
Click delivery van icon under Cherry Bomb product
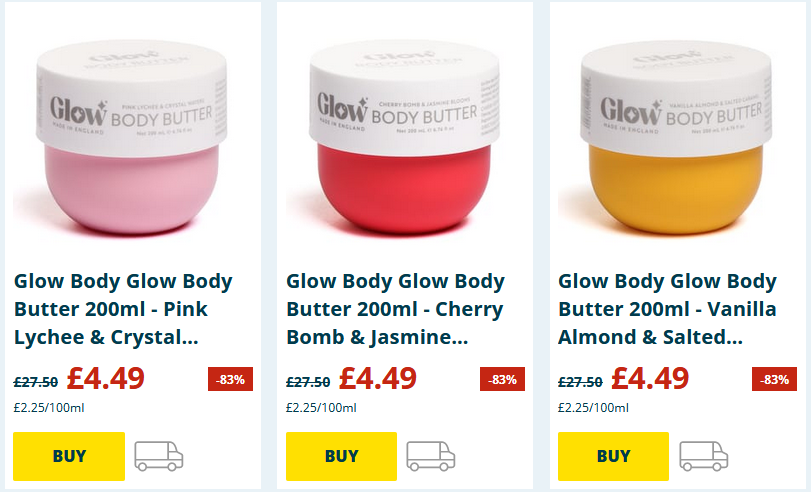[431, 456]
